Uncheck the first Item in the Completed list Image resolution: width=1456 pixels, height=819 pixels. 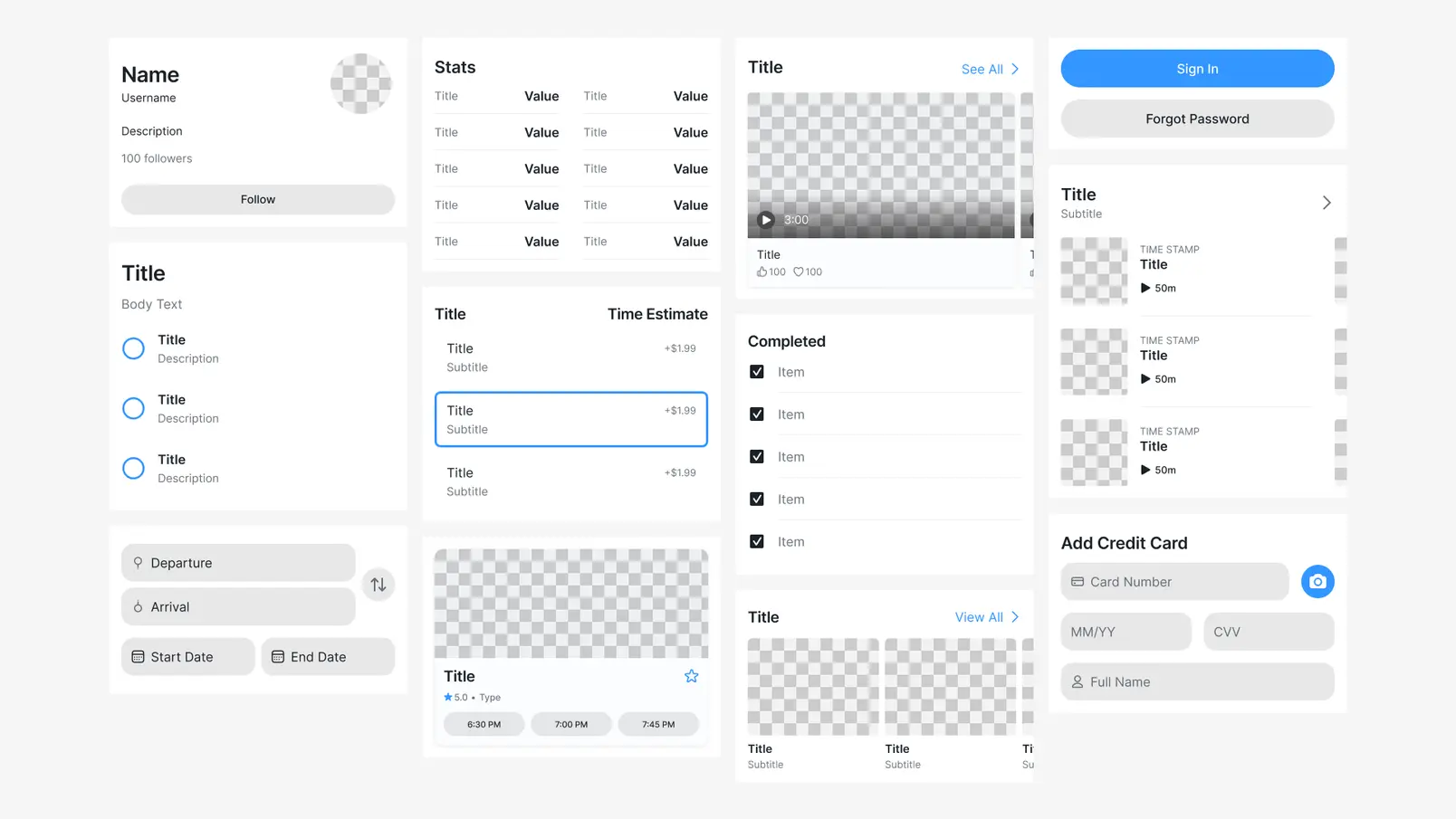click(756, 371)
